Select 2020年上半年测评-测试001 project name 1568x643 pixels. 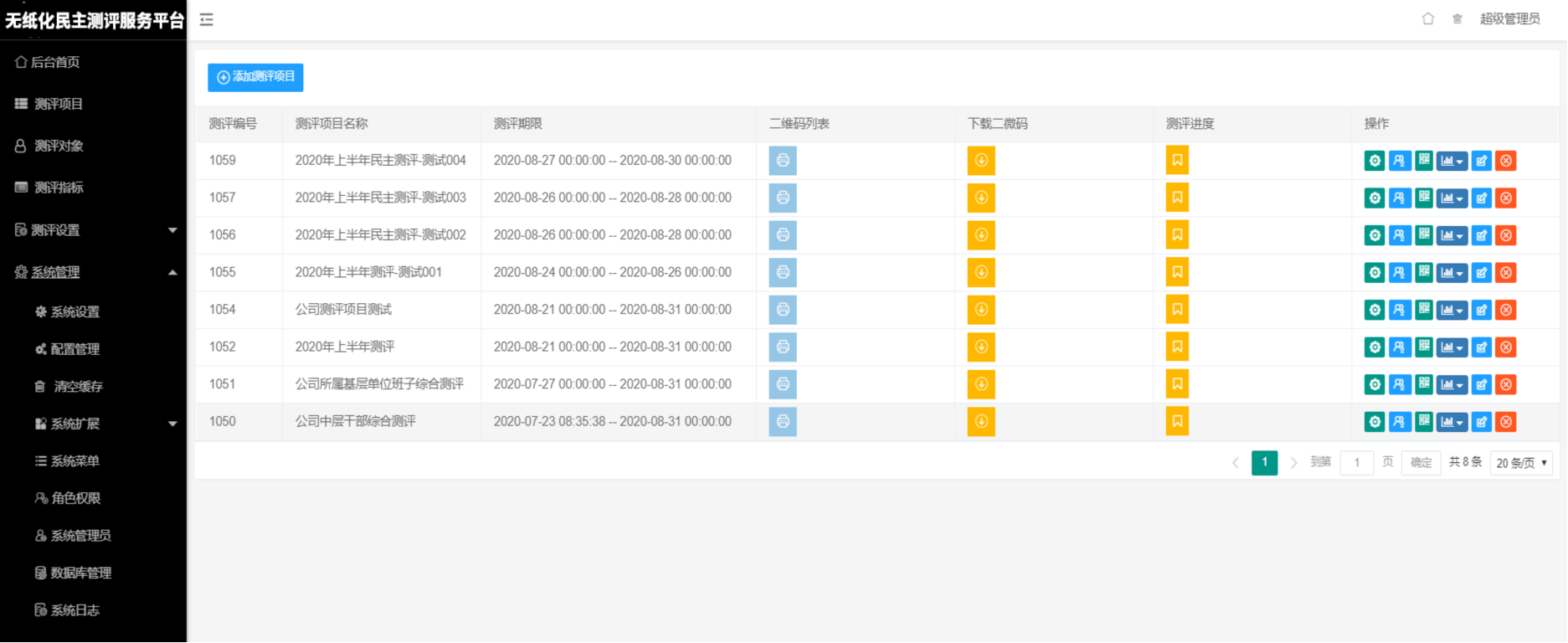click(x=368, y=272)
